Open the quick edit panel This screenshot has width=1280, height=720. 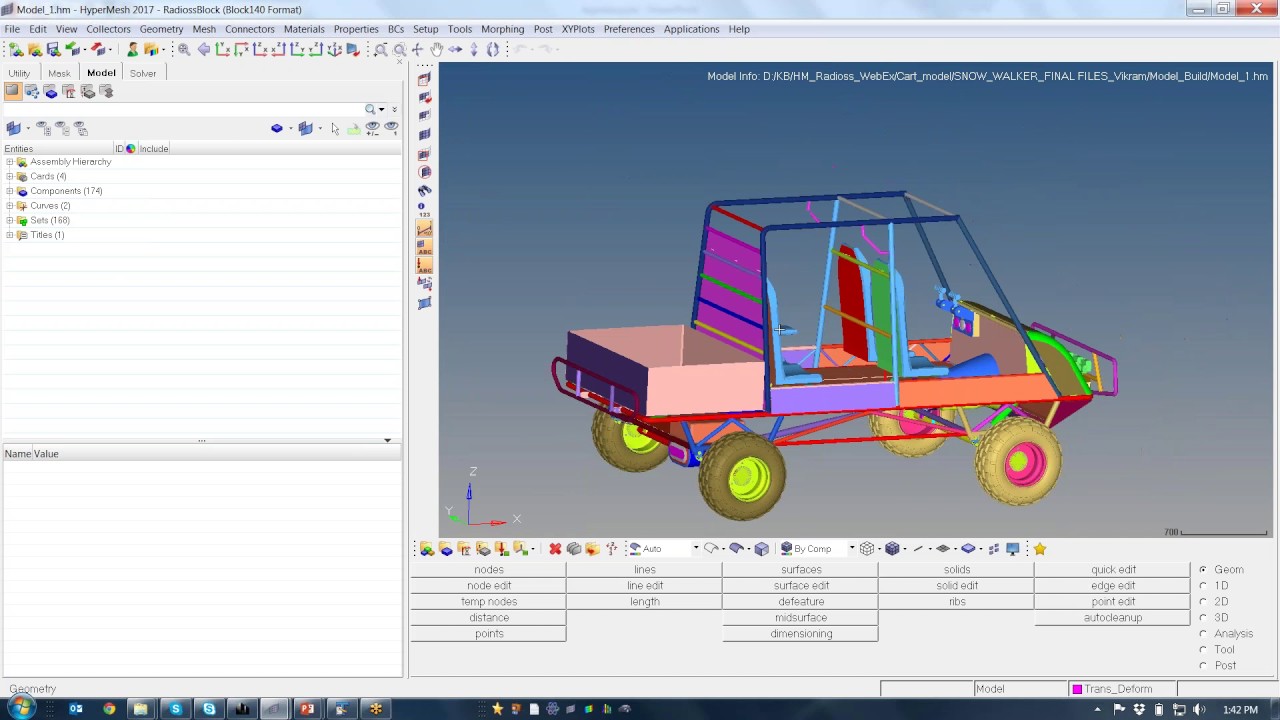pos(1113,570)
